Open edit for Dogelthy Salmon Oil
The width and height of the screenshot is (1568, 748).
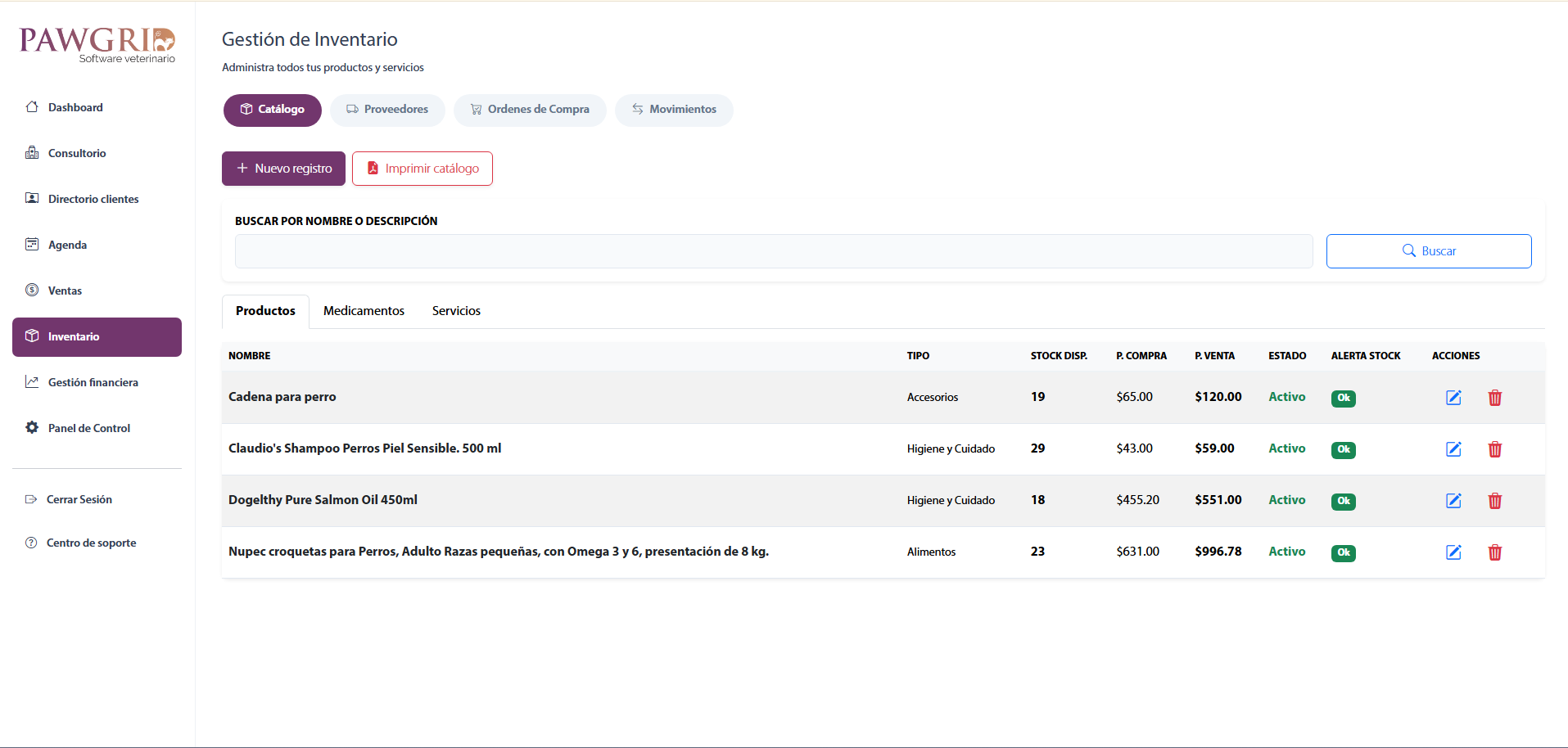1453,501
